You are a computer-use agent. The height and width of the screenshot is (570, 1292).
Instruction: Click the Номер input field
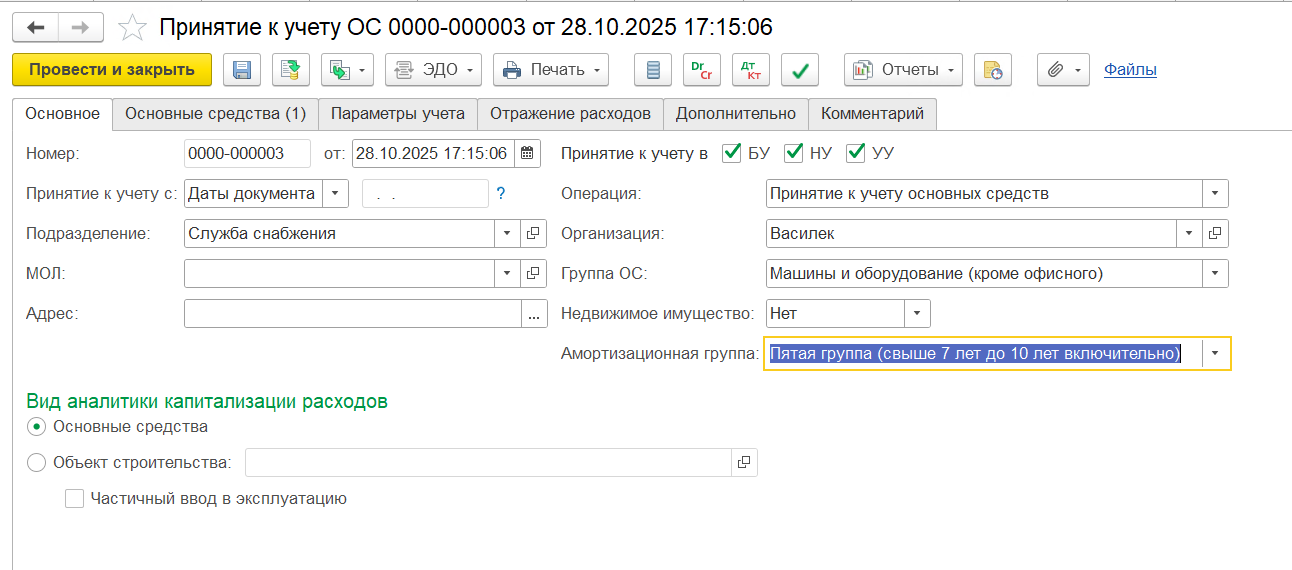click(249, 154)
